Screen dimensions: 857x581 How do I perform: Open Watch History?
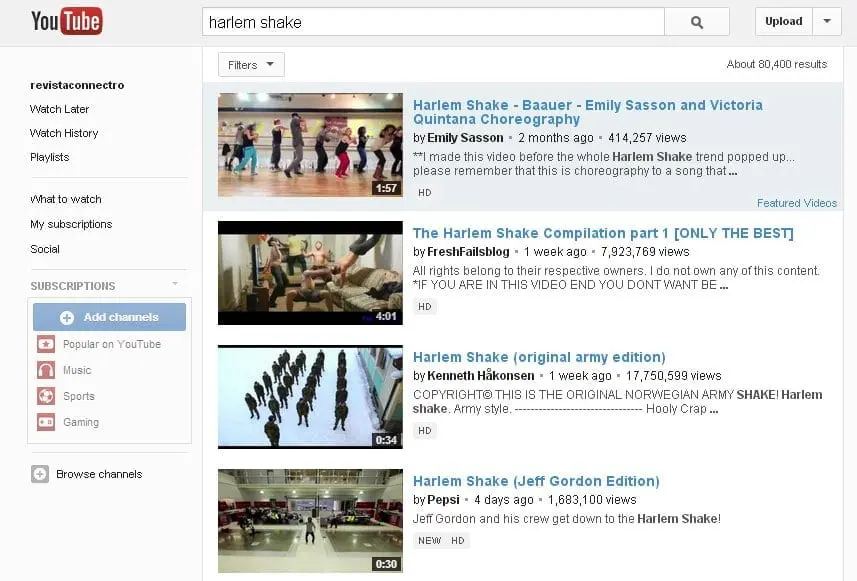[64, 133]
